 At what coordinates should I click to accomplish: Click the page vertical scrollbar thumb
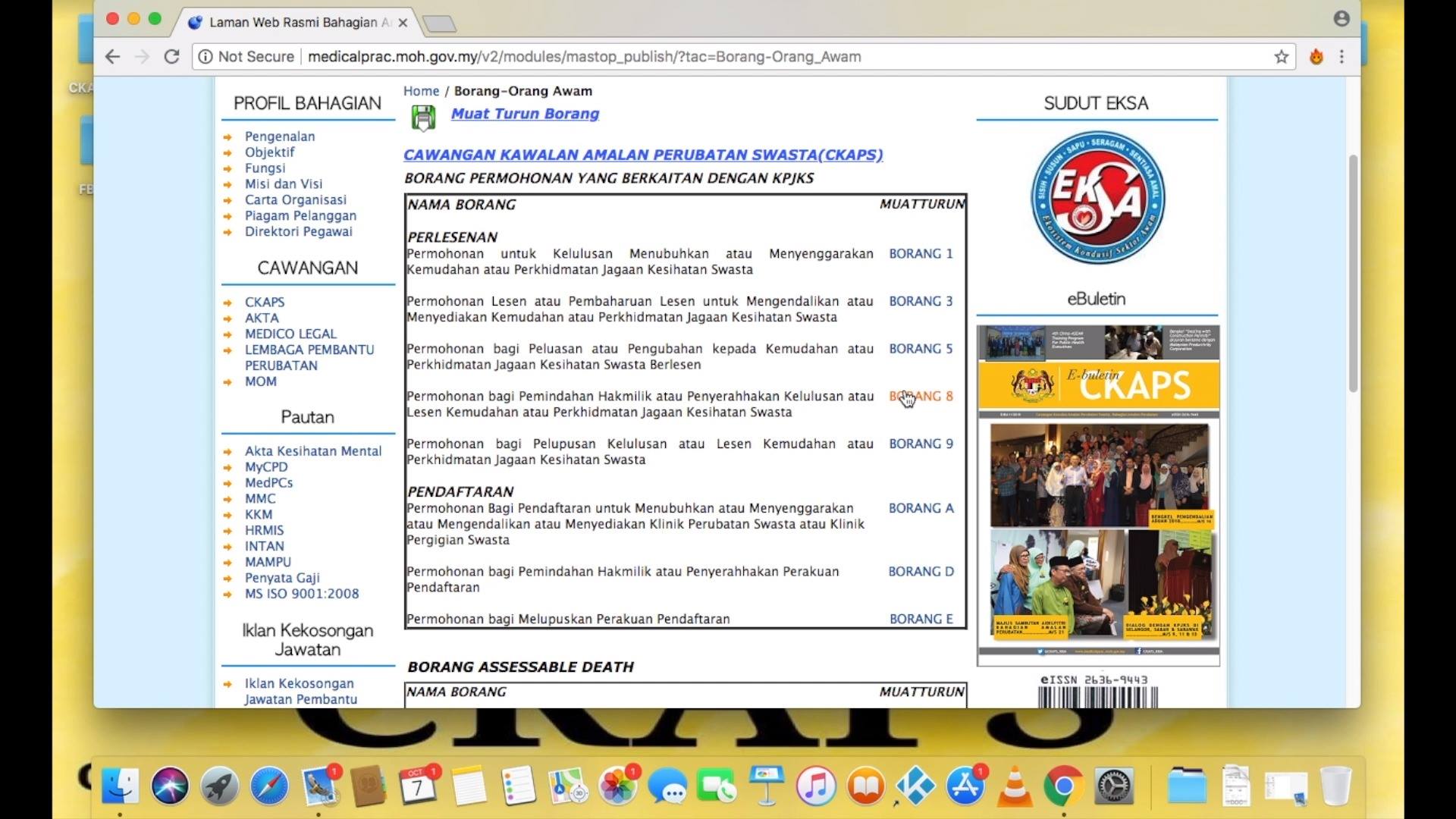1353,273
